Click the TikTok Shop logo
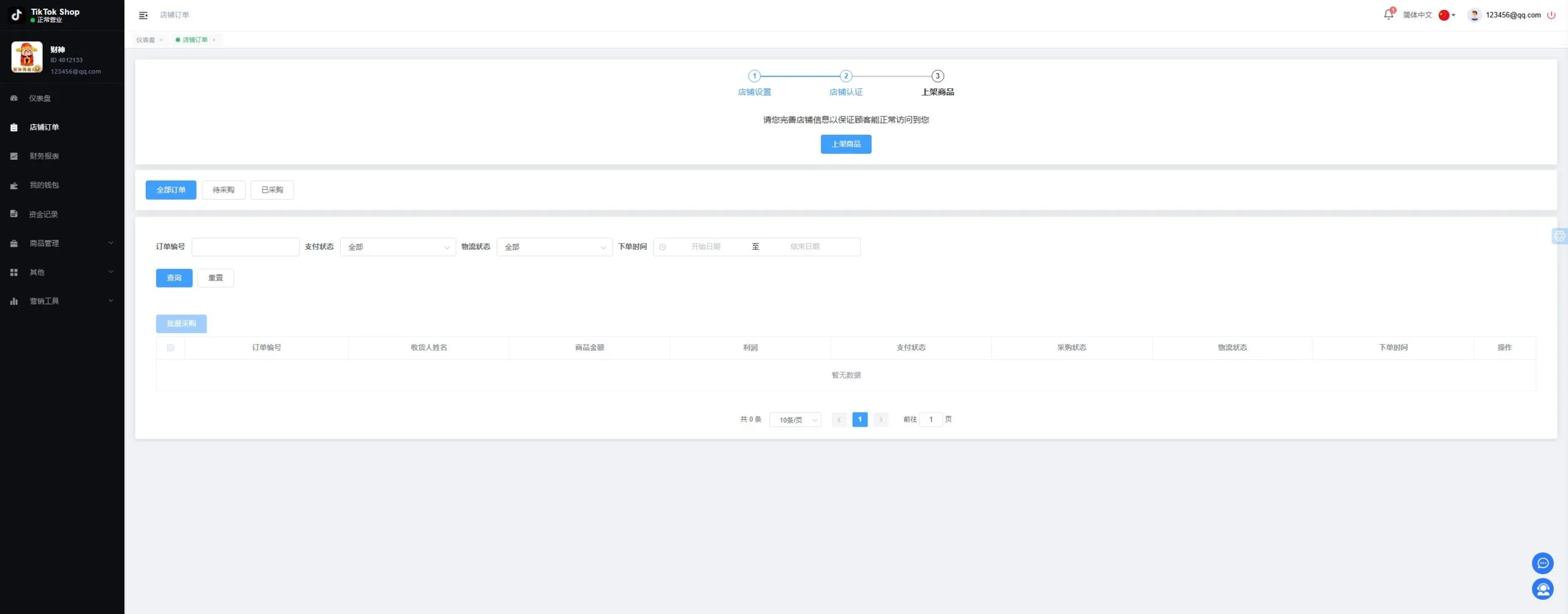The image size is (1568, 614). pos(17,15)
